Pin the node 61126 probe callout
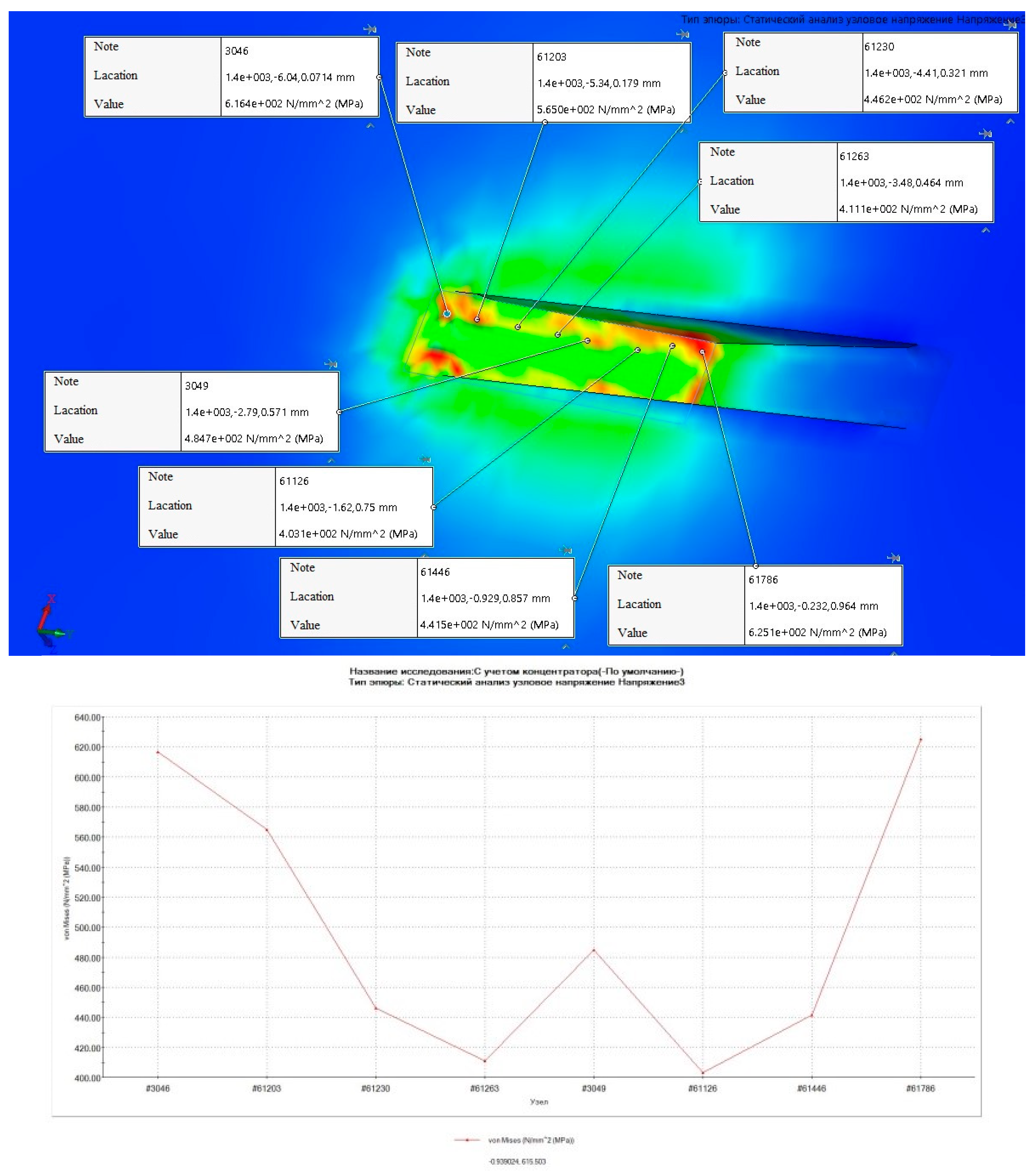Image resolution: width=1036 pixels, height=1173 pixels. (425, 459)
